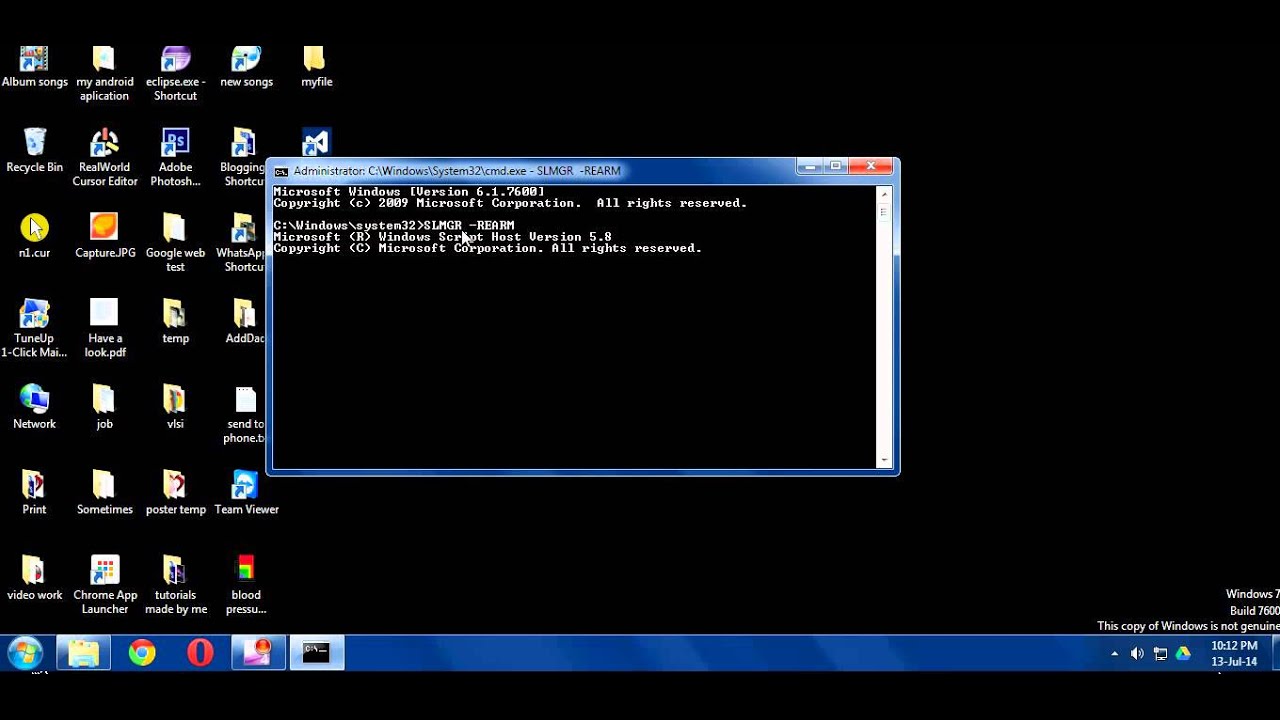Open the Recycle Bin

click(x=34, y=152)
